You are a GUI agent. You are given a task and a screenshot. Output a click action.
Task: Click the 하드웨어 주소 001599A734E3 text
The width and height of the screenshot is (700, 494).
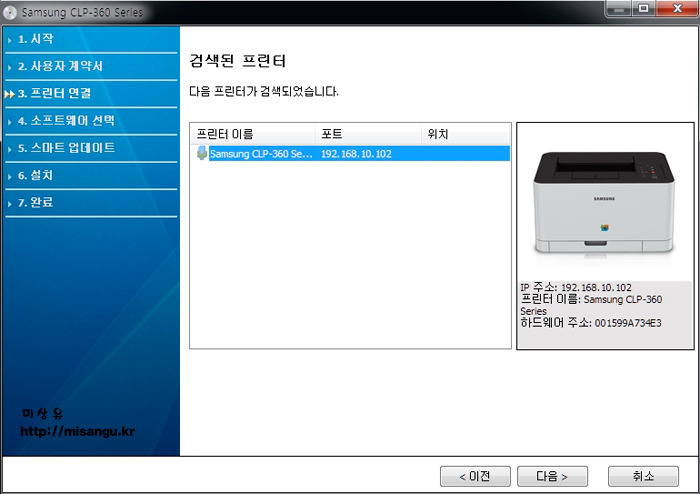591,323
